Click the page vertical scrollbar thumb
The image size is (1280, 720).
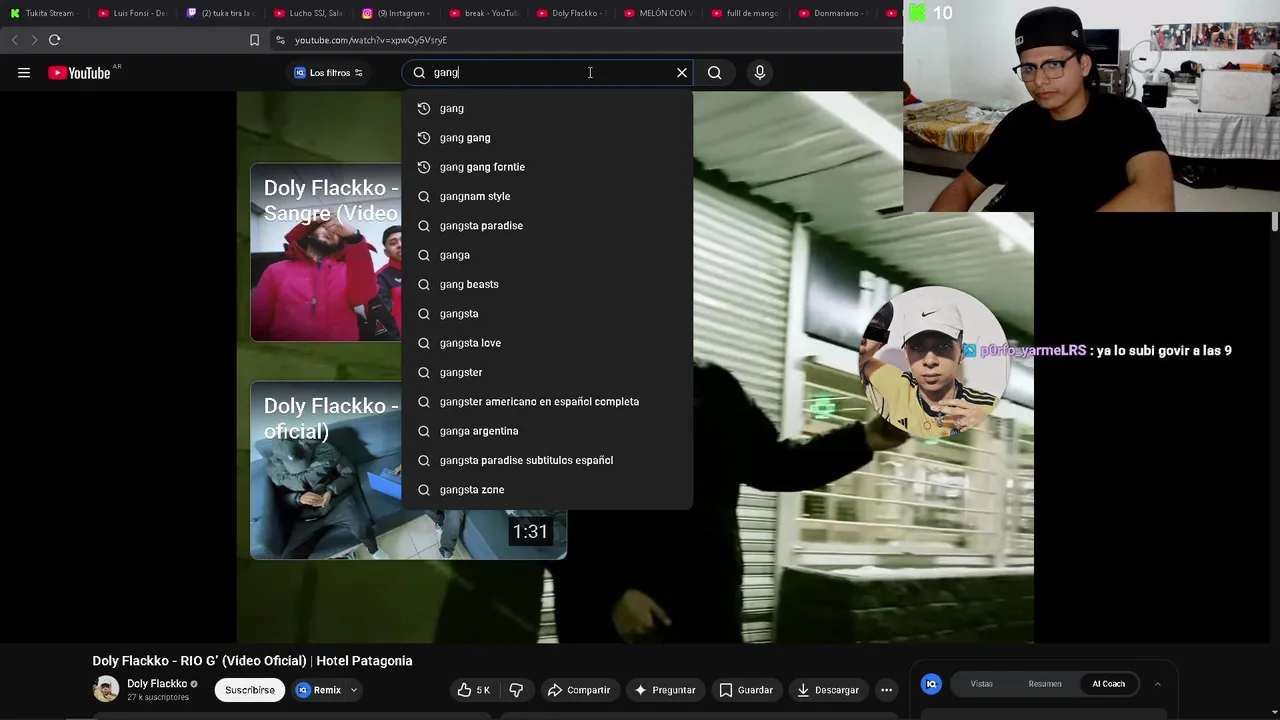coord(1275,222)
